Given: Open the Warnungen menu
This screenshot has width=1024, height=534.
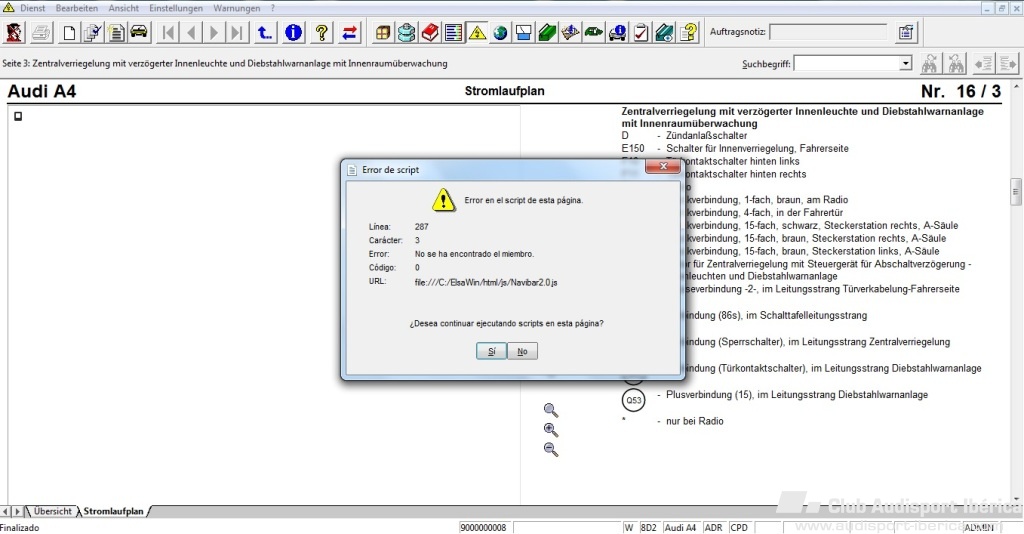Looking at the screenshot, I should pyautogui.click(x=236, y=8).
